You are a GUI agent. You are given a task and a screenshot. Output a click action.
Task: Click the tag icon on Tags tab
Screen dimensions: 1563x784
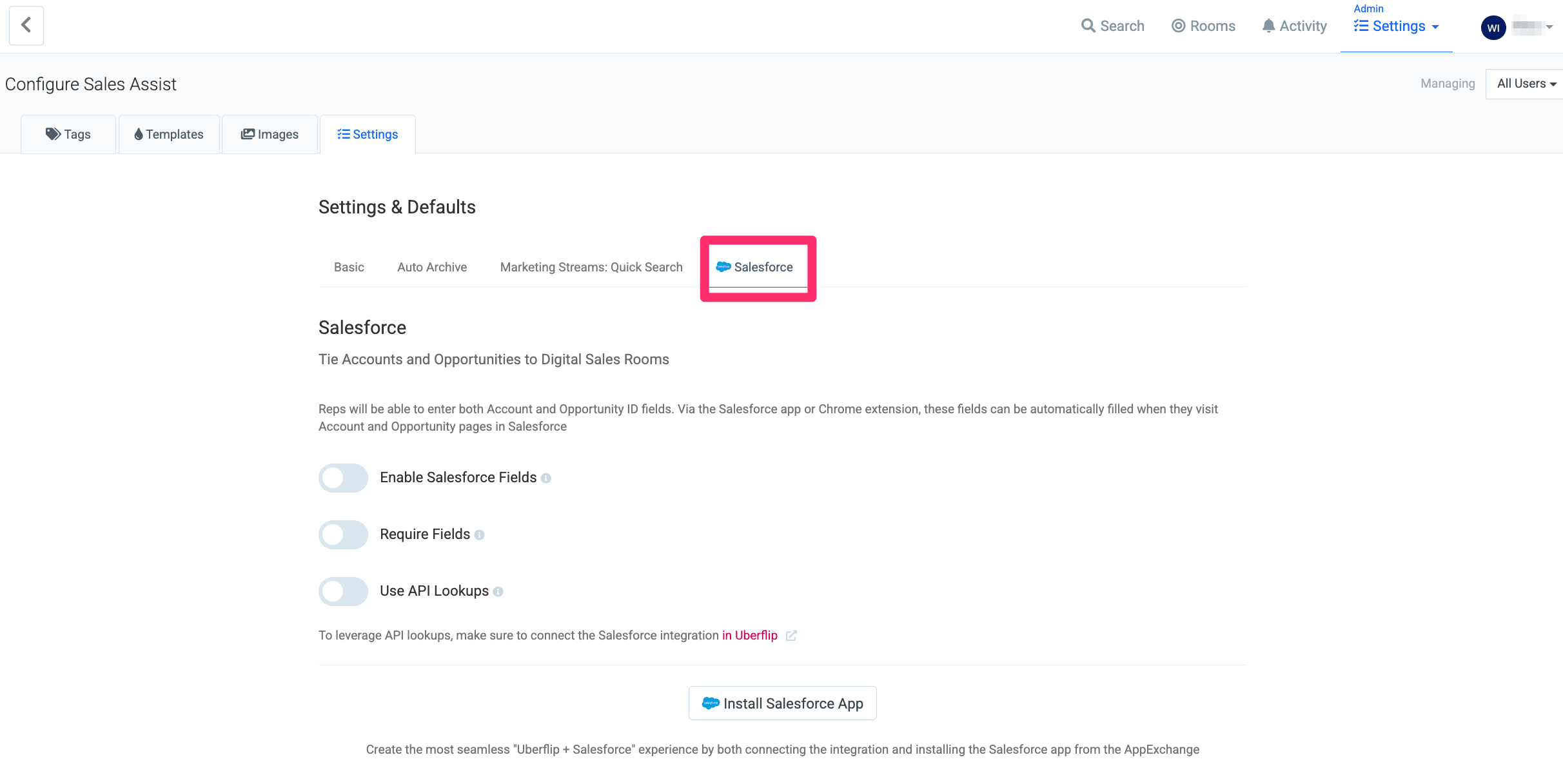(x=53, y=133)
